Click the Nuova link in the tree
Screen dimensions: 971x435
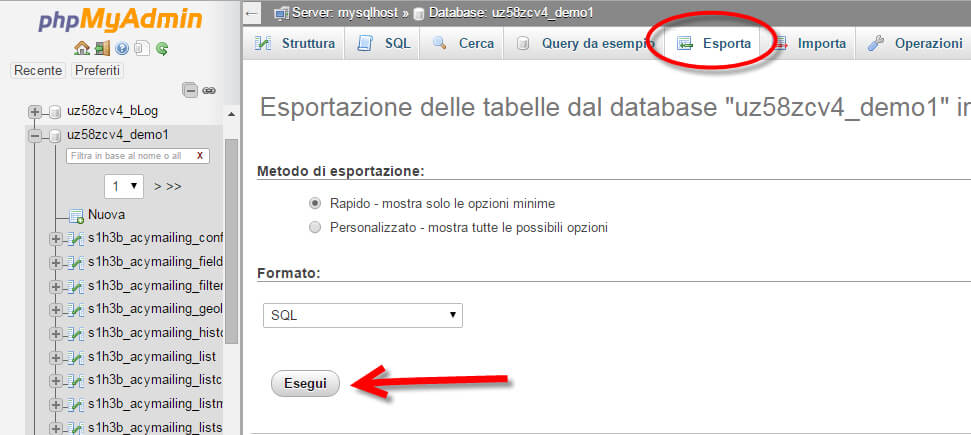pyautogui.click(x=107, y=215)
